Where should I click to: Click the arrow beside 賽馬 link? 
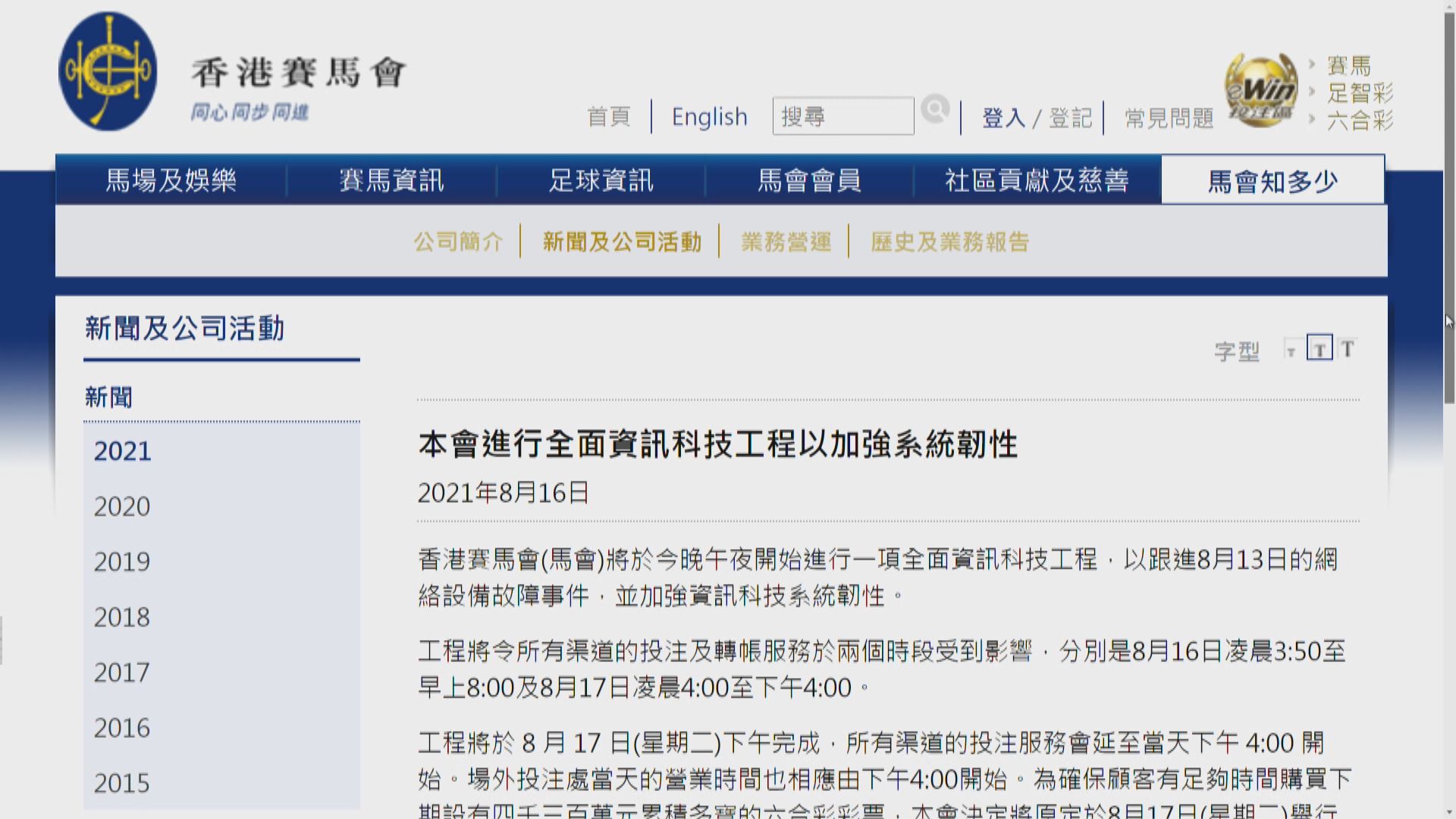(x=1312, y=65)
